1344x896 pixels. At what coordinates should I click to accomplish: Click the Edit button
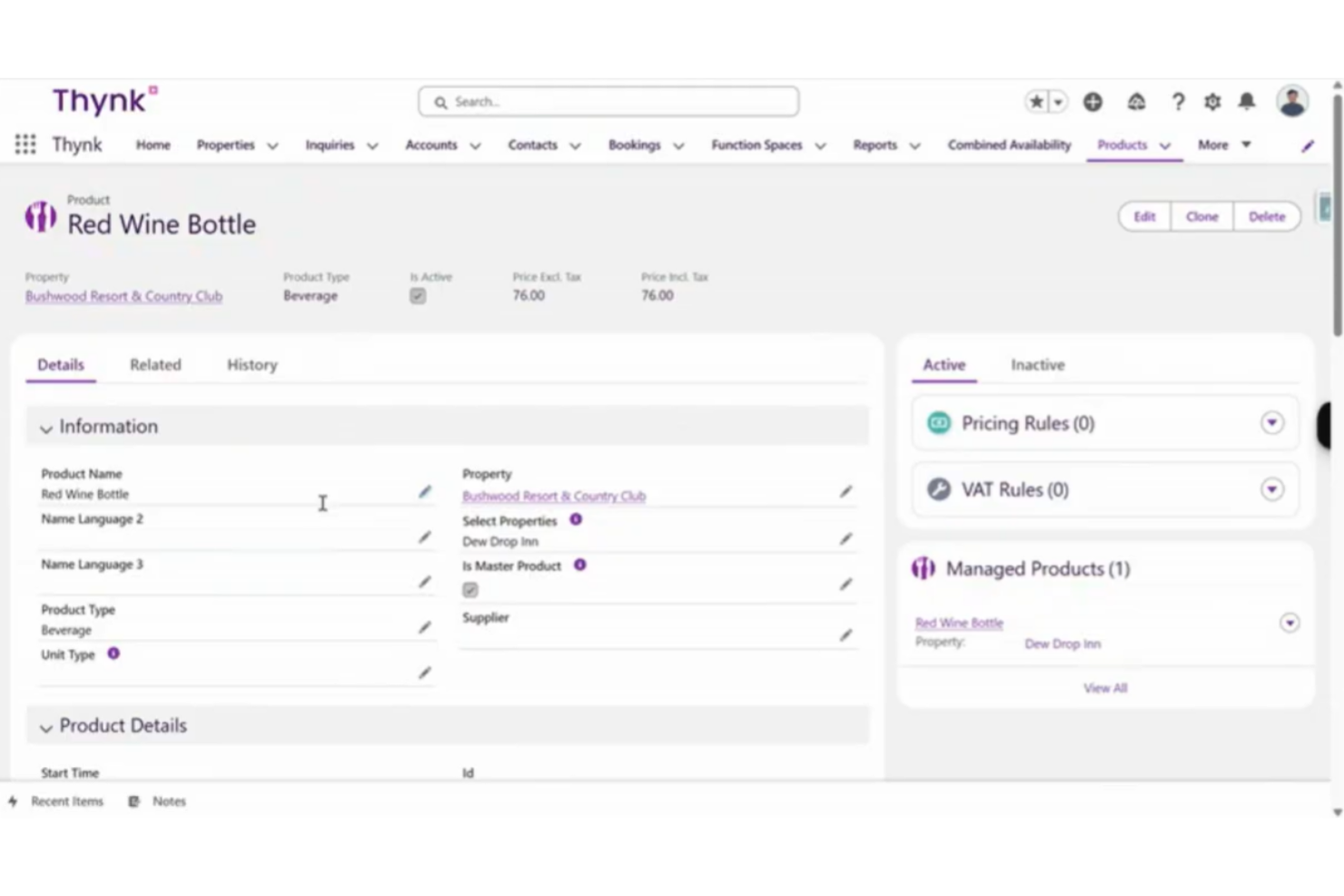pyautogui.click(x=1144, y=217)
